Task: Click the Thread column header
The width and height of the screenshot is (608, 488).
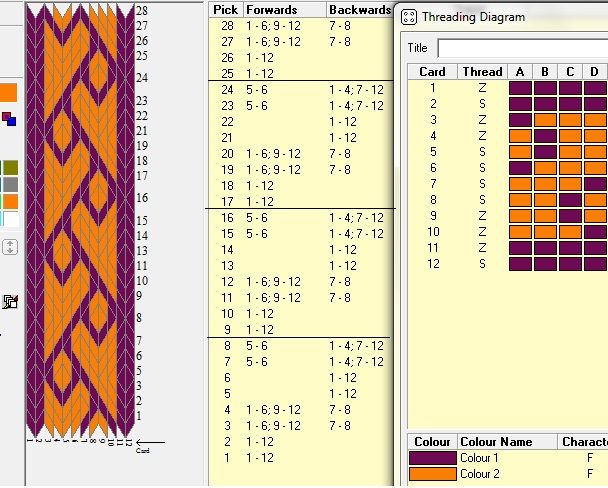Action: [x=482, y=72]
